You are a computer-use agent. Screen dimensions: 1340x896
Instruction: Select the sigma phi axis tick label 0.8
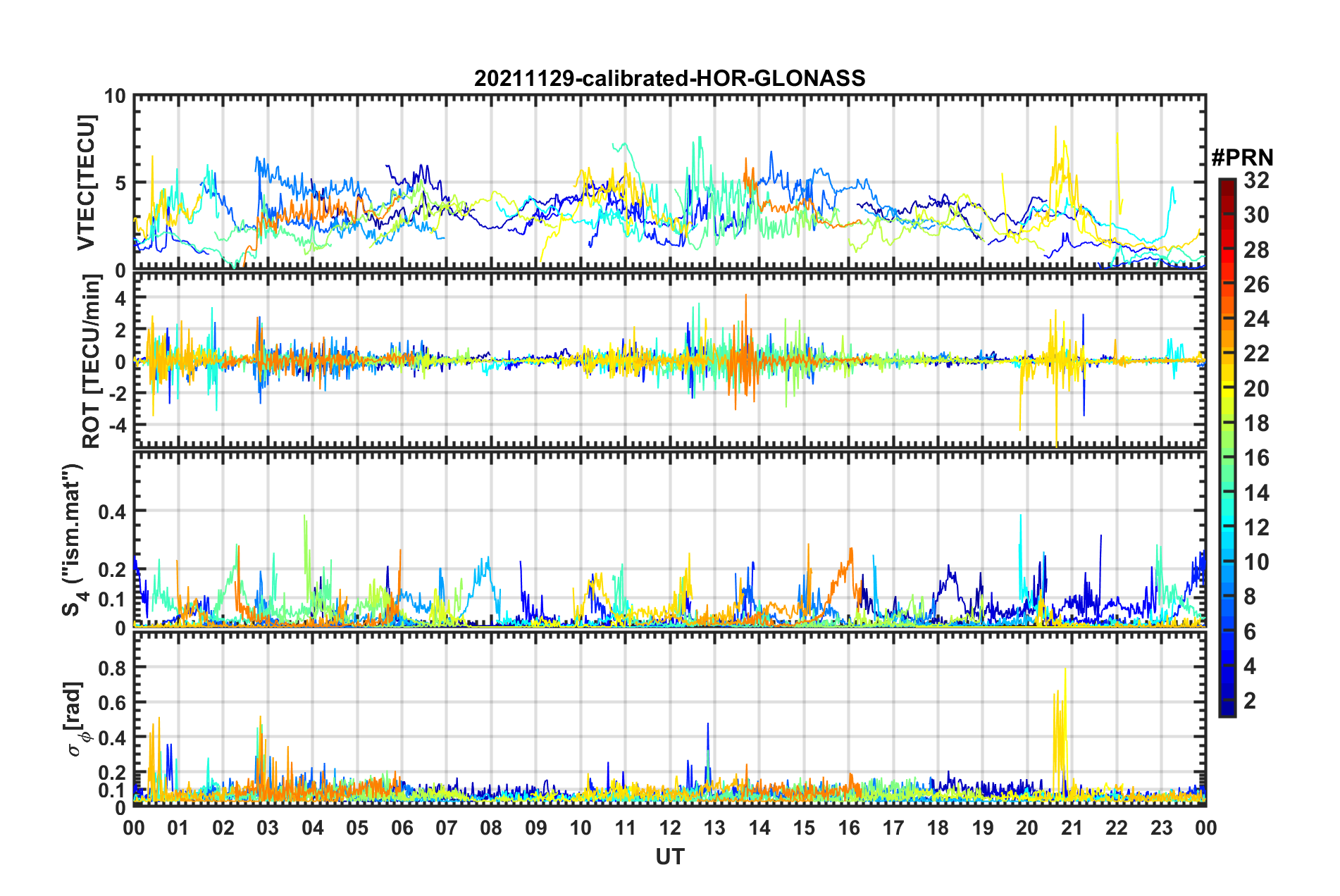[112, 668]
